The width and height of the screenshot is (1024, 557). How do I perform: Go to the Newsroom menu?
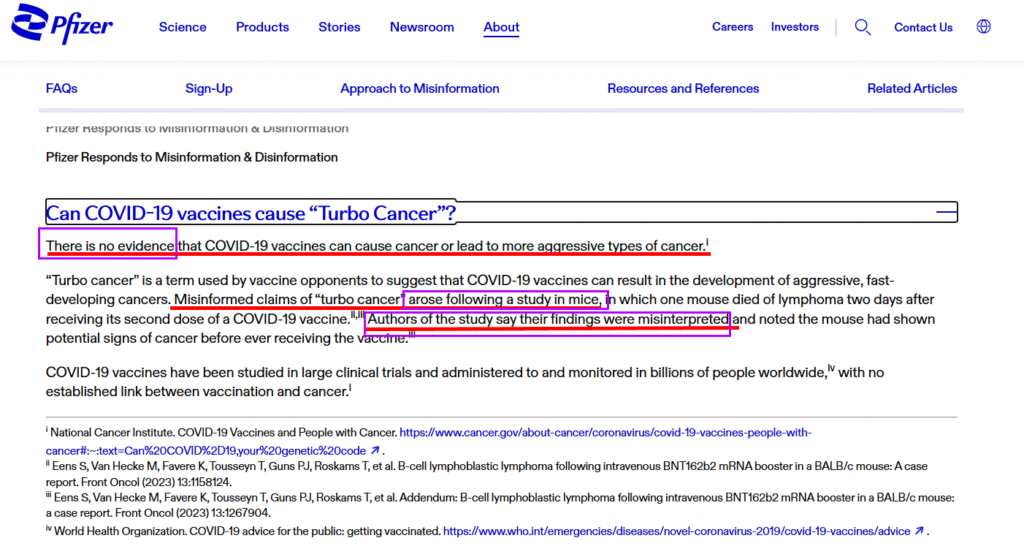[422, 27]
